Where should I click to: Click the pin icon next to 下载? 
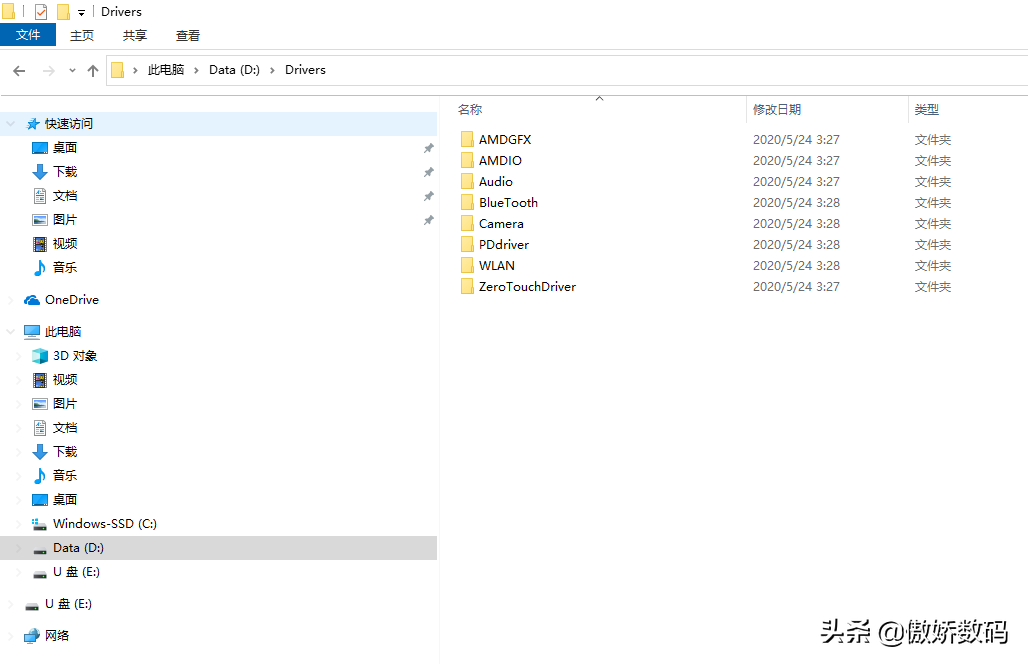click(428, 172)
